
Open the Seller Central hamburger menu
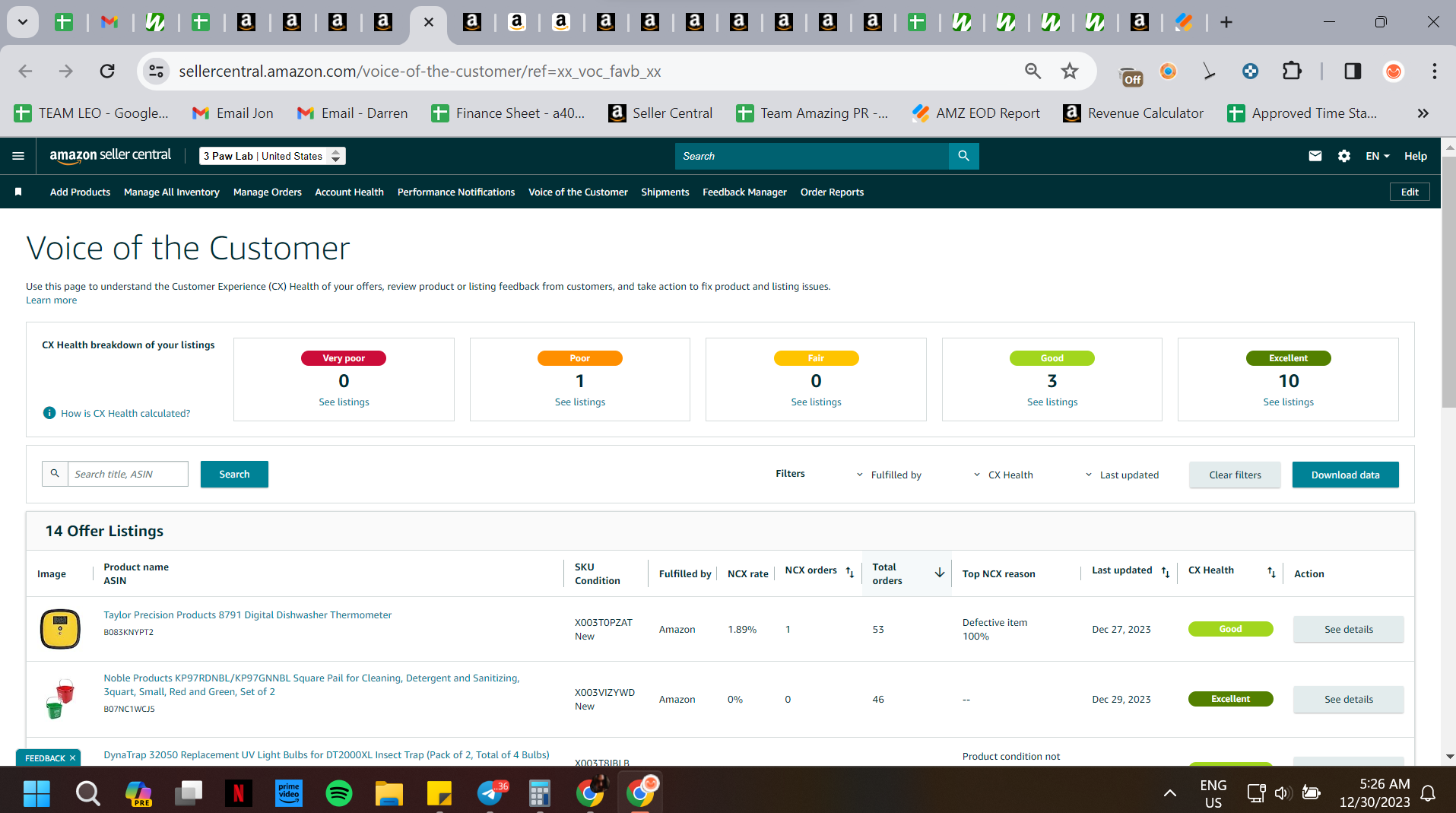point(18,156)
